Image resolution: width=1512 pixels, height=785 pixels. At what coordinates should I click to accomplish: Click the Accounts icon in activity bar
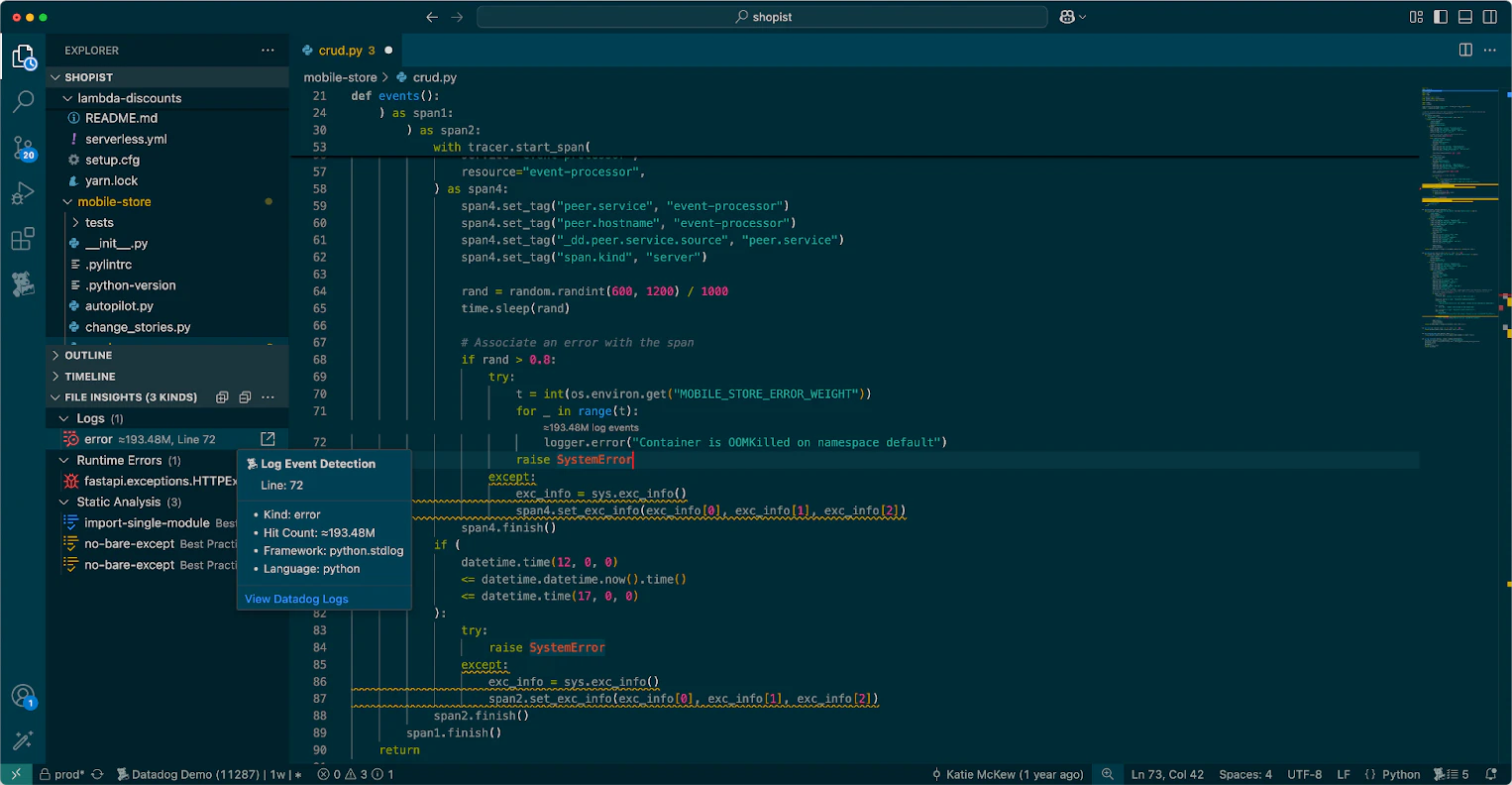click(23, 696)
